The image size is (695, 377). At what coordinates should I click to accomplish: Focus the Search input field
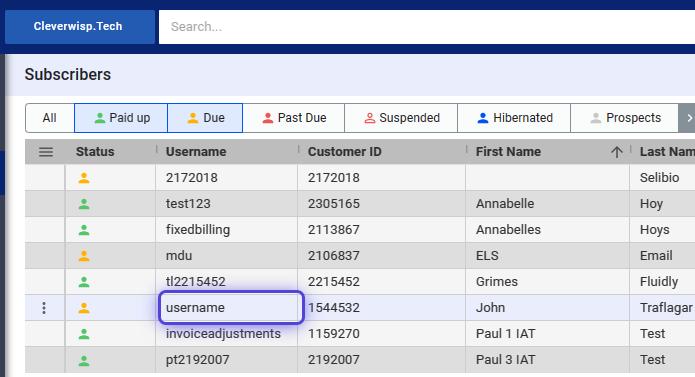(427, 27)
